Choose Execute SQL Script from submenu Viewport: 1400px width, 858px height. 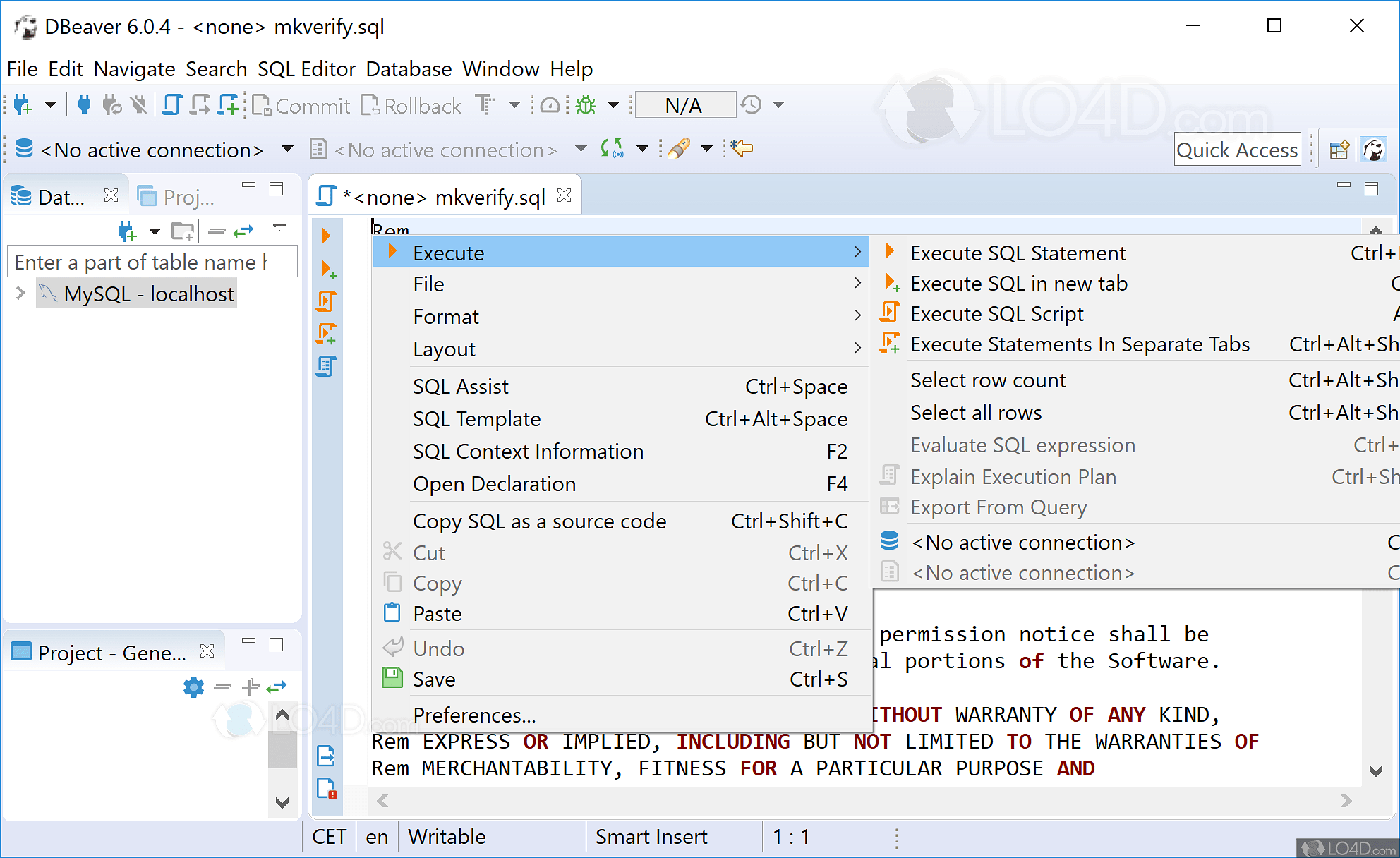(x=996, y=314)
